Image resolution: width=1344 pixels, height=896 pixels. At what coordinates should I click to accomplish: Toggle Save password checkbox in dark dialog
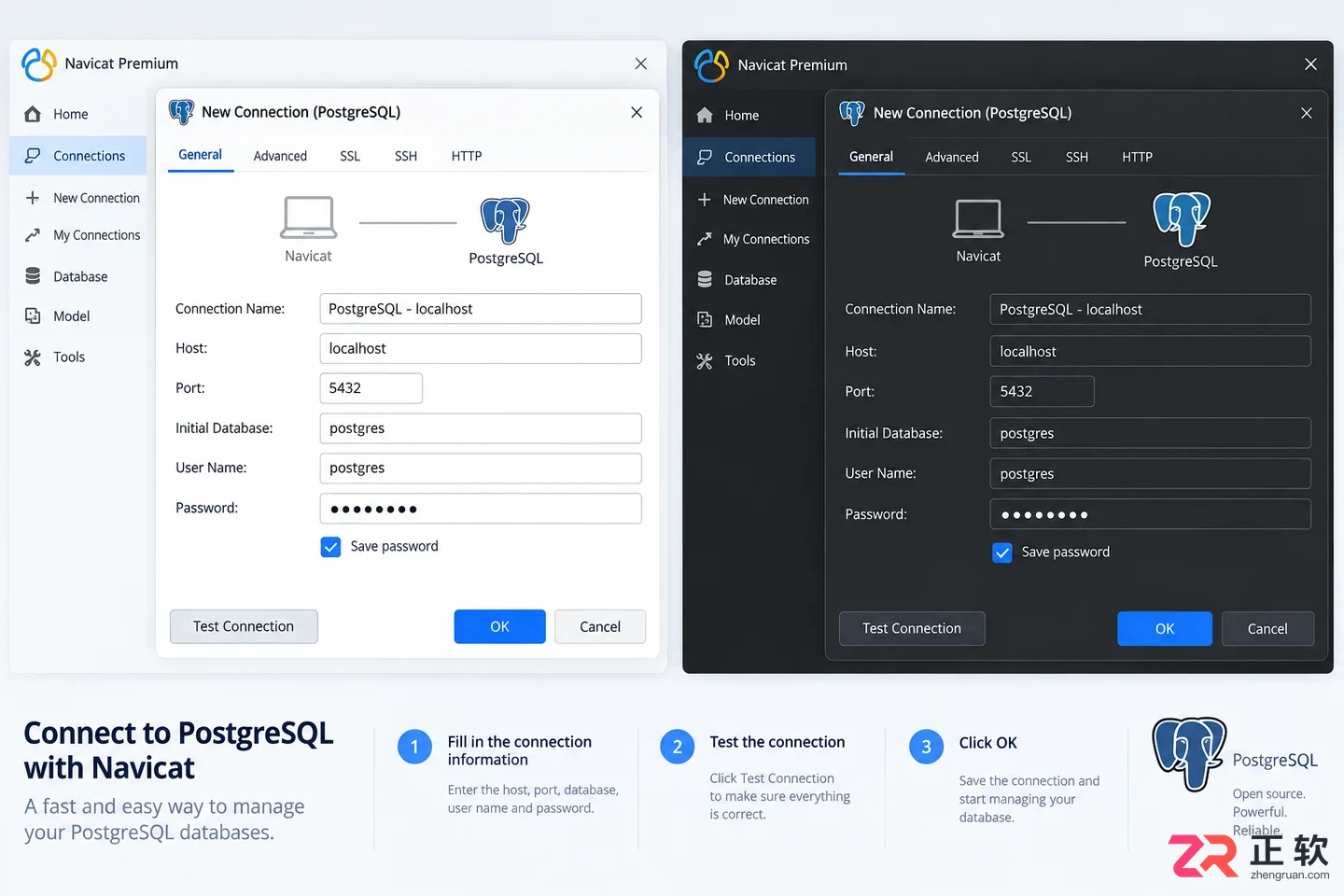coord(1002,553)
